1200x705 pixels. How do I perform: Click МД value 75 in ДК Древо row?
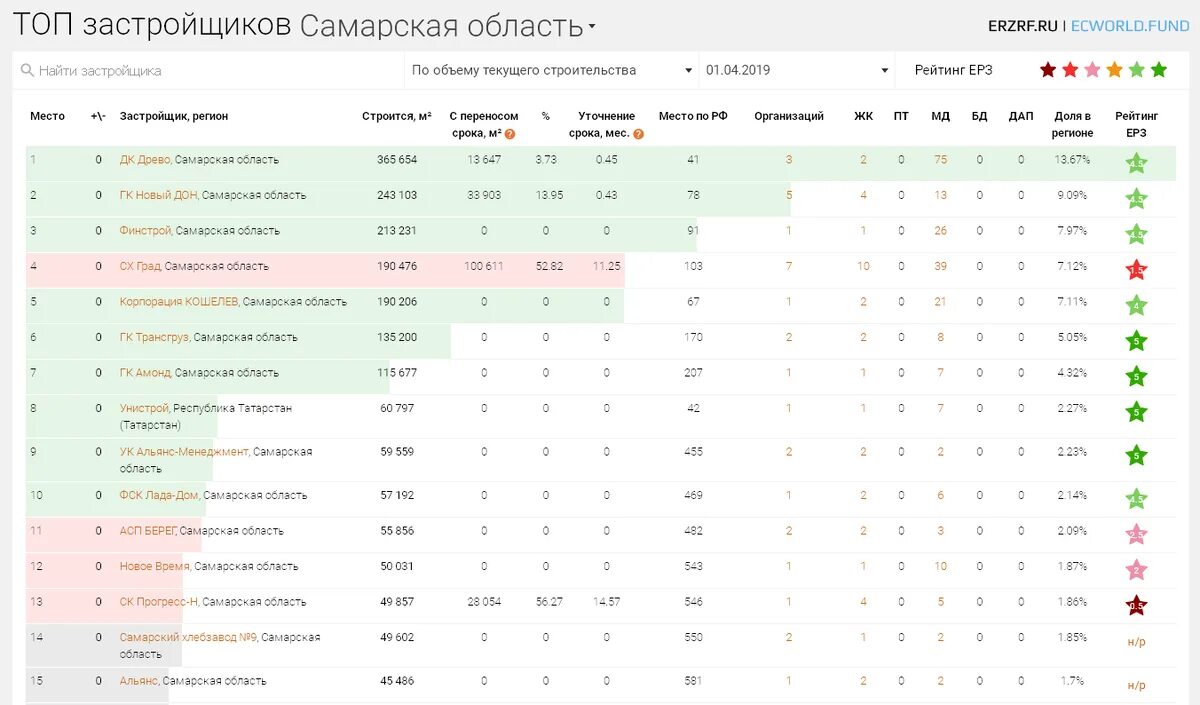940,160
